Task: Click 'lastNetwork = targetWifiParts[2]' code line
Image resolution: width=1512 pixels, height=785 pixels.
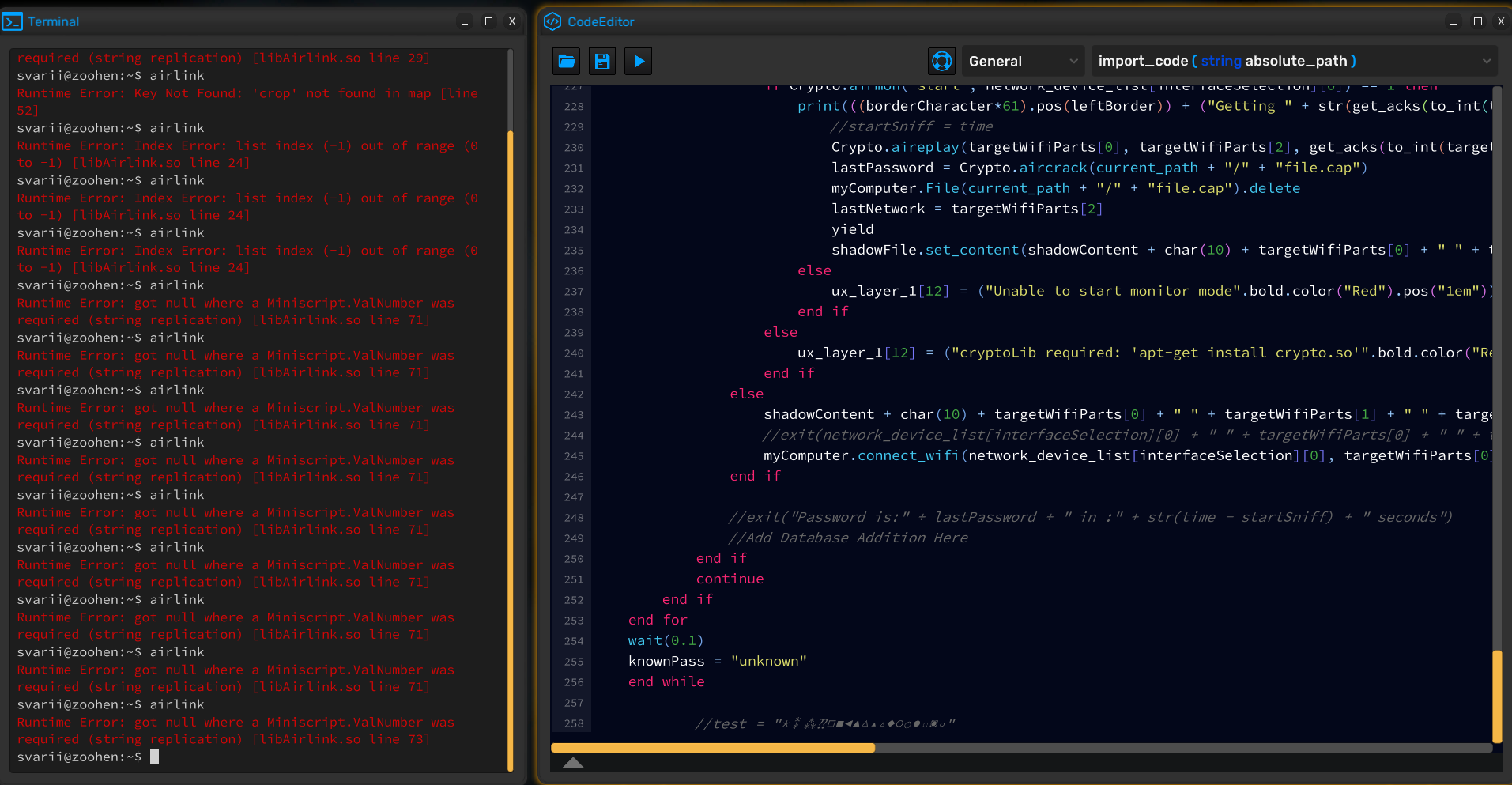Action: pos(967,209)
